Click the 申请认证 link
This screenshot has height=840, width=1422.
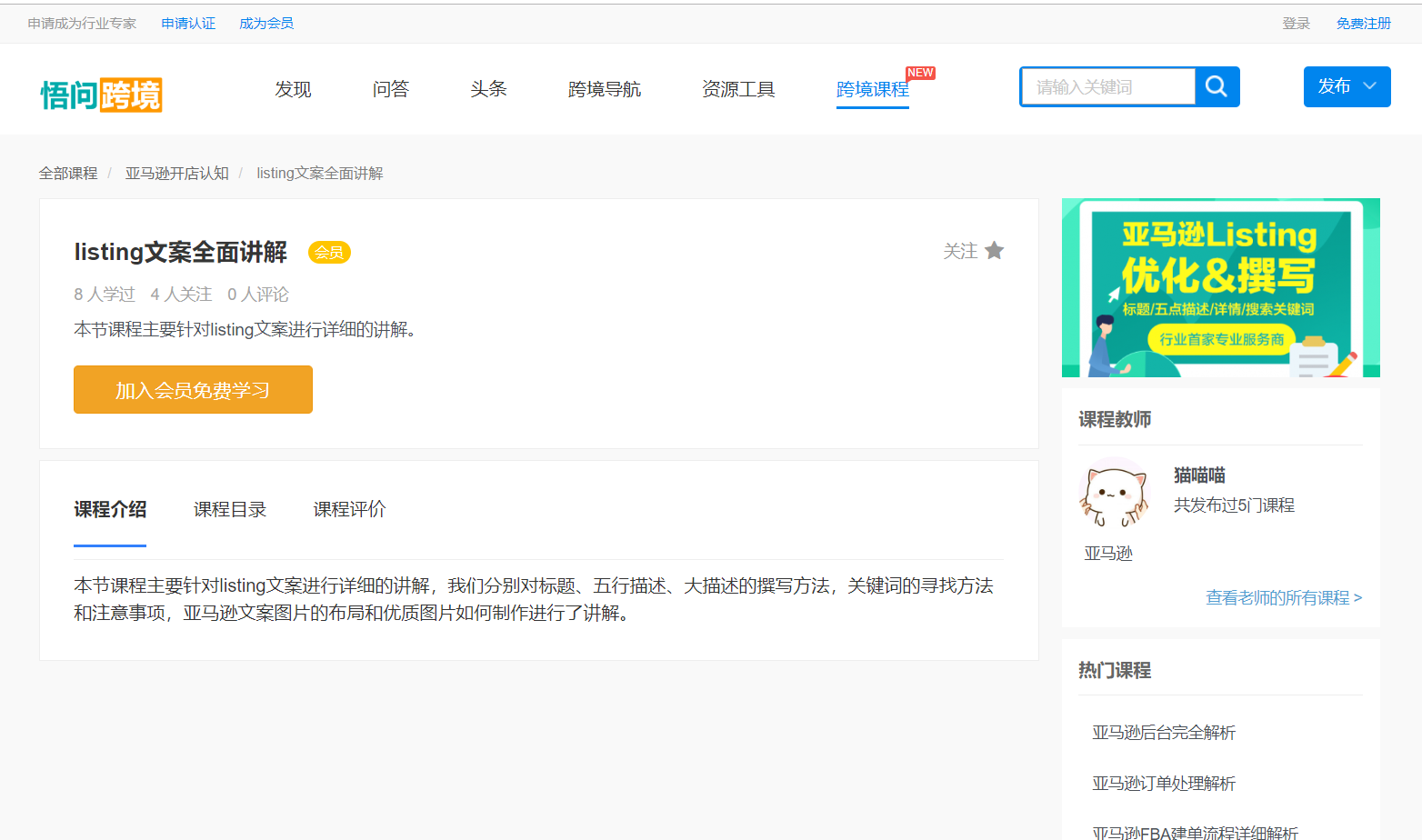pos(188,24)
